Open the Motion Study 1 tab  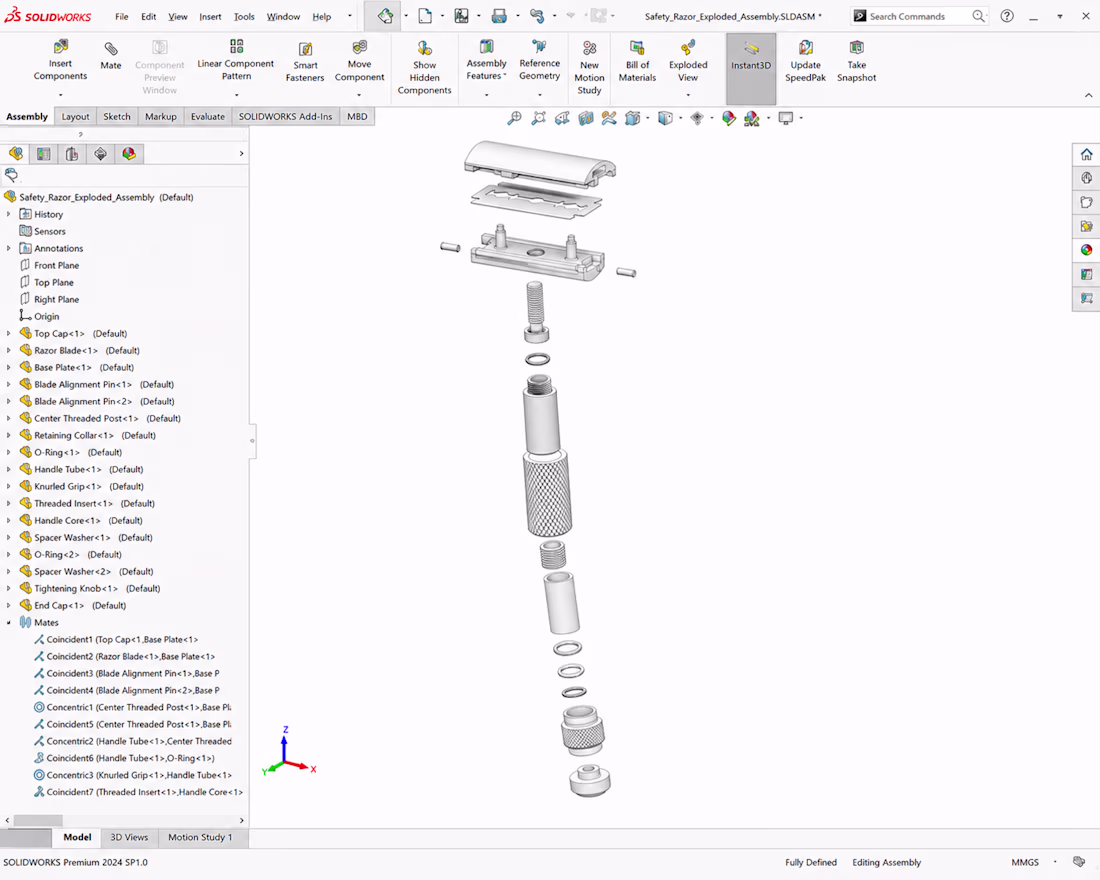point(200,837)
